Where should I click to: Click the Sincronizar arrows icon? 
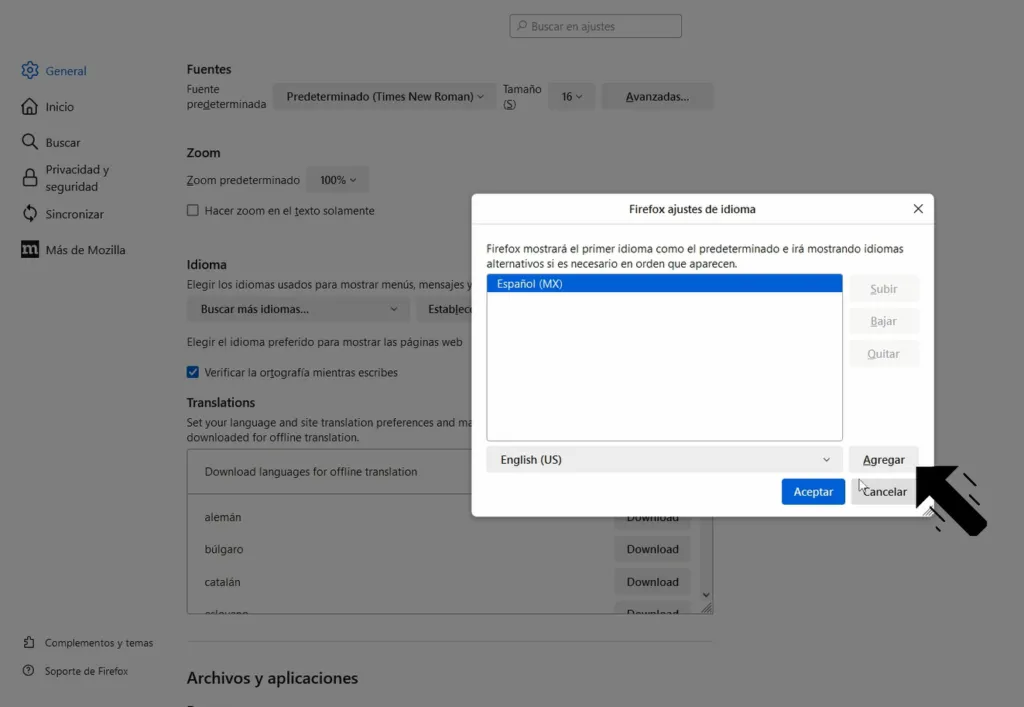point(29,213)
